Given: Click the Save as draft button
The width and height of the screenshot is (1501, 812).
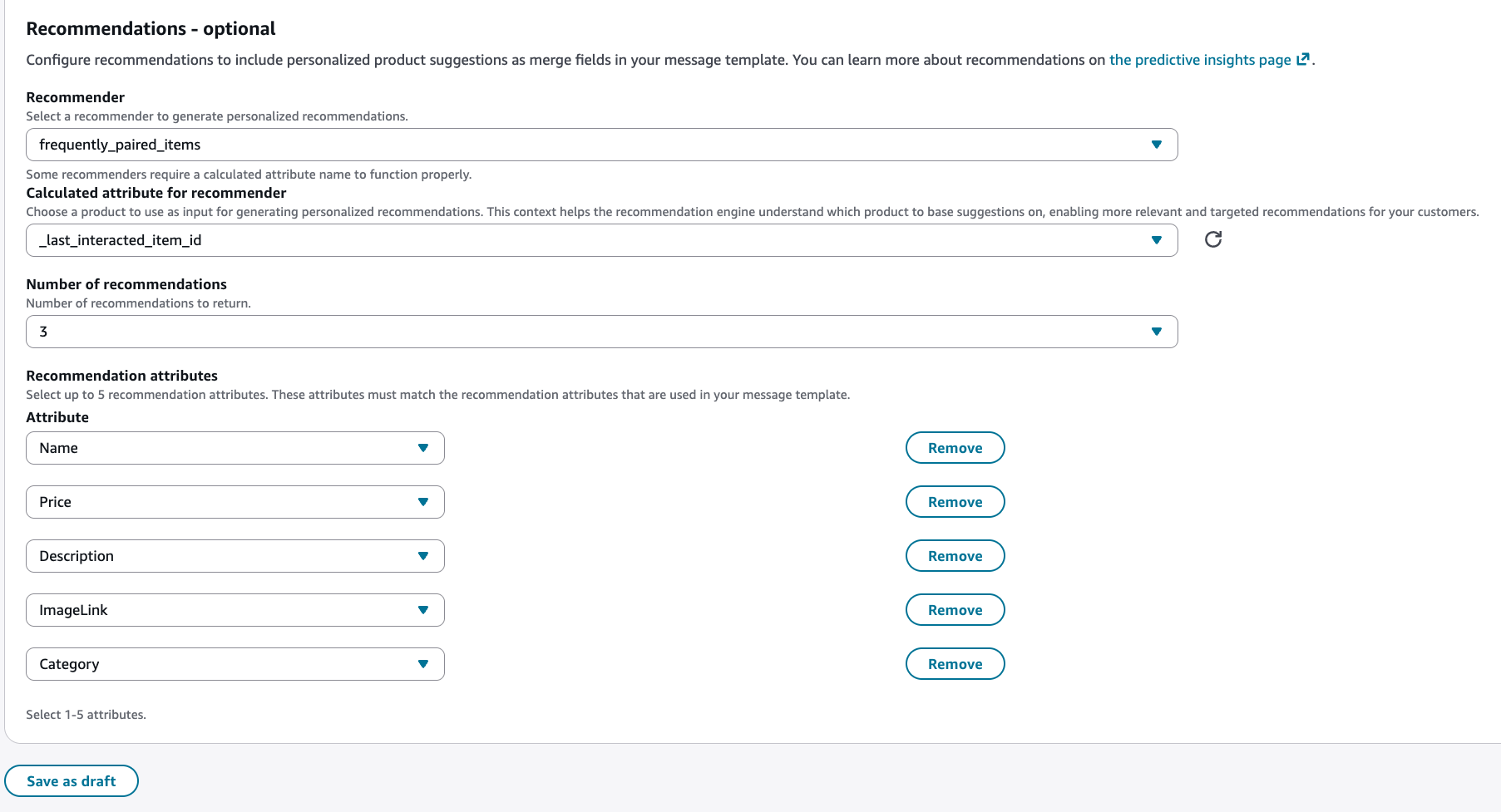Looking at the screenshot, I should (x=72, y=780).
